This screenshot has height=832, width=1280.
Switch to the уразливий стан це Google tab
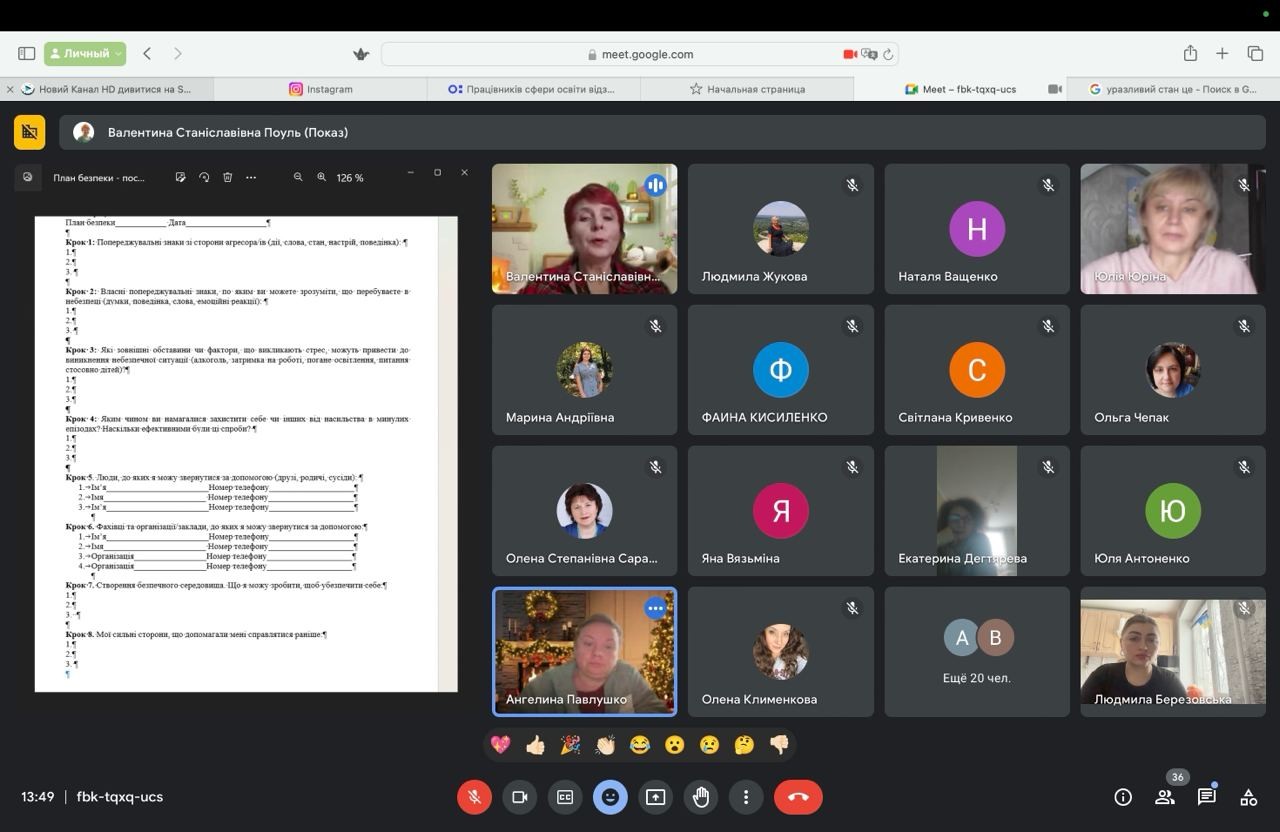[x=1173, y=89]
